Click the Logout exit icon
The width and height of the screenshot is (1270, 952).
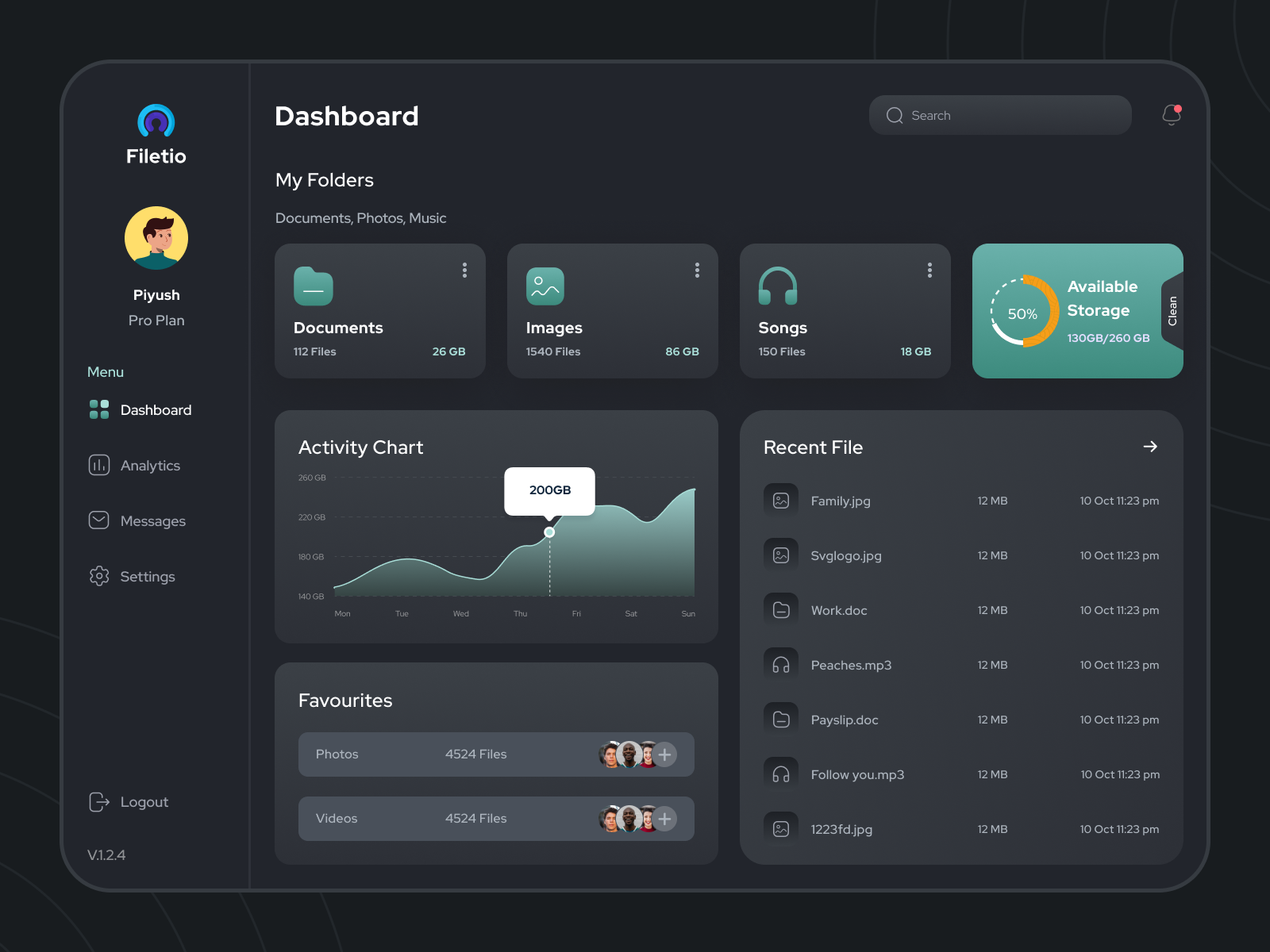click(99, 802)
